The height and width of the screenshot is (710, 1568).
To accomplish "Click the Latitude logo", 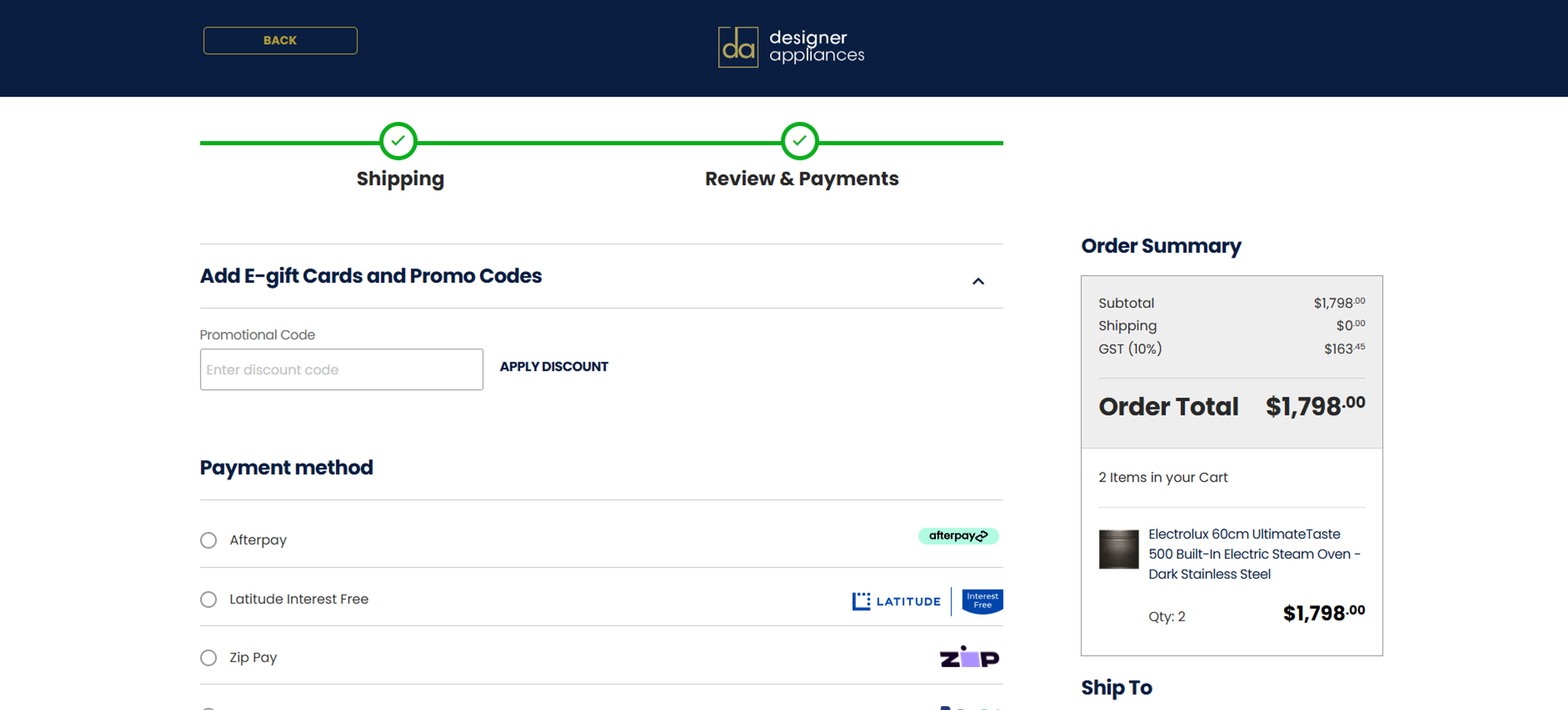I will pyautogui.click(x=896, y=601).
